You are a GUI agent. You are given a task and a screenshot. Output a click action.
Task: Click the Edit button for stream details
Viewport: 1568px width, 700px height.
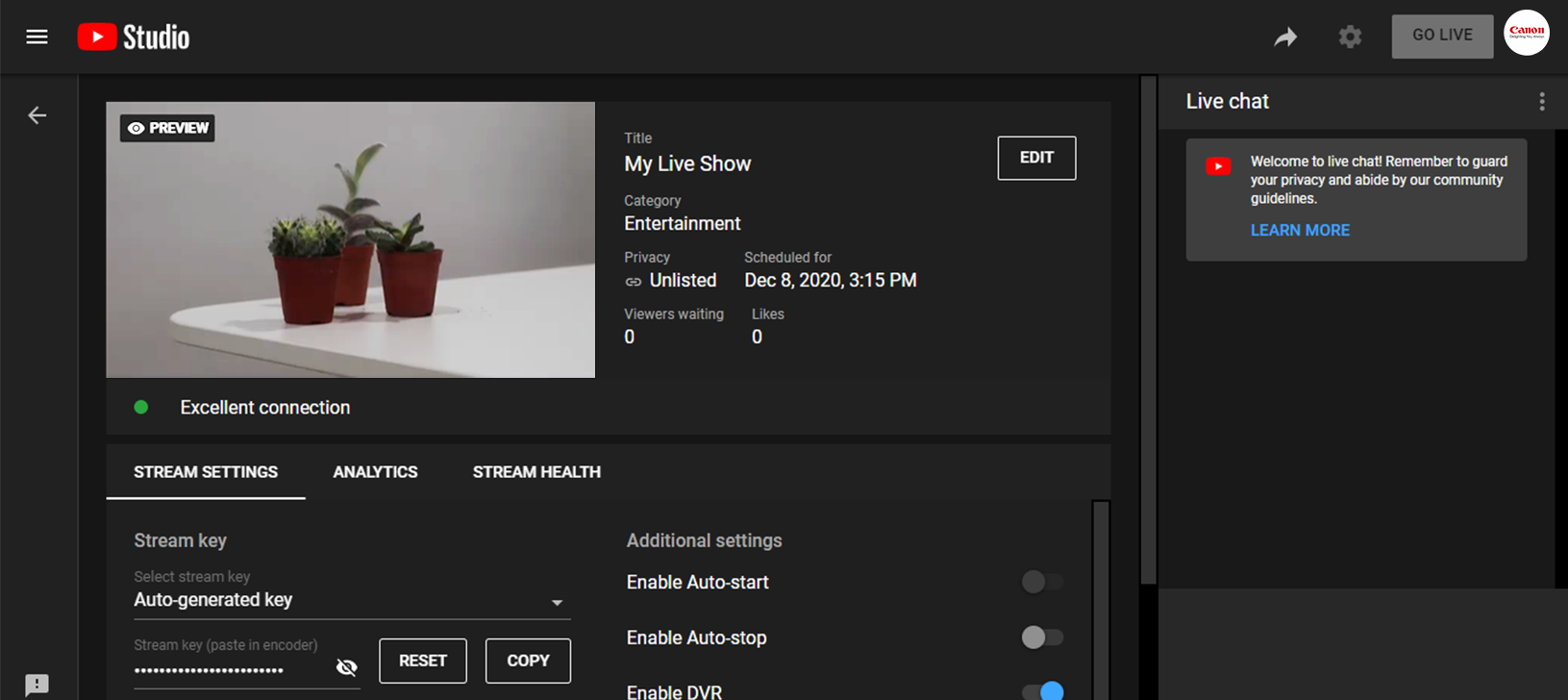click(x=1036, y=158)
